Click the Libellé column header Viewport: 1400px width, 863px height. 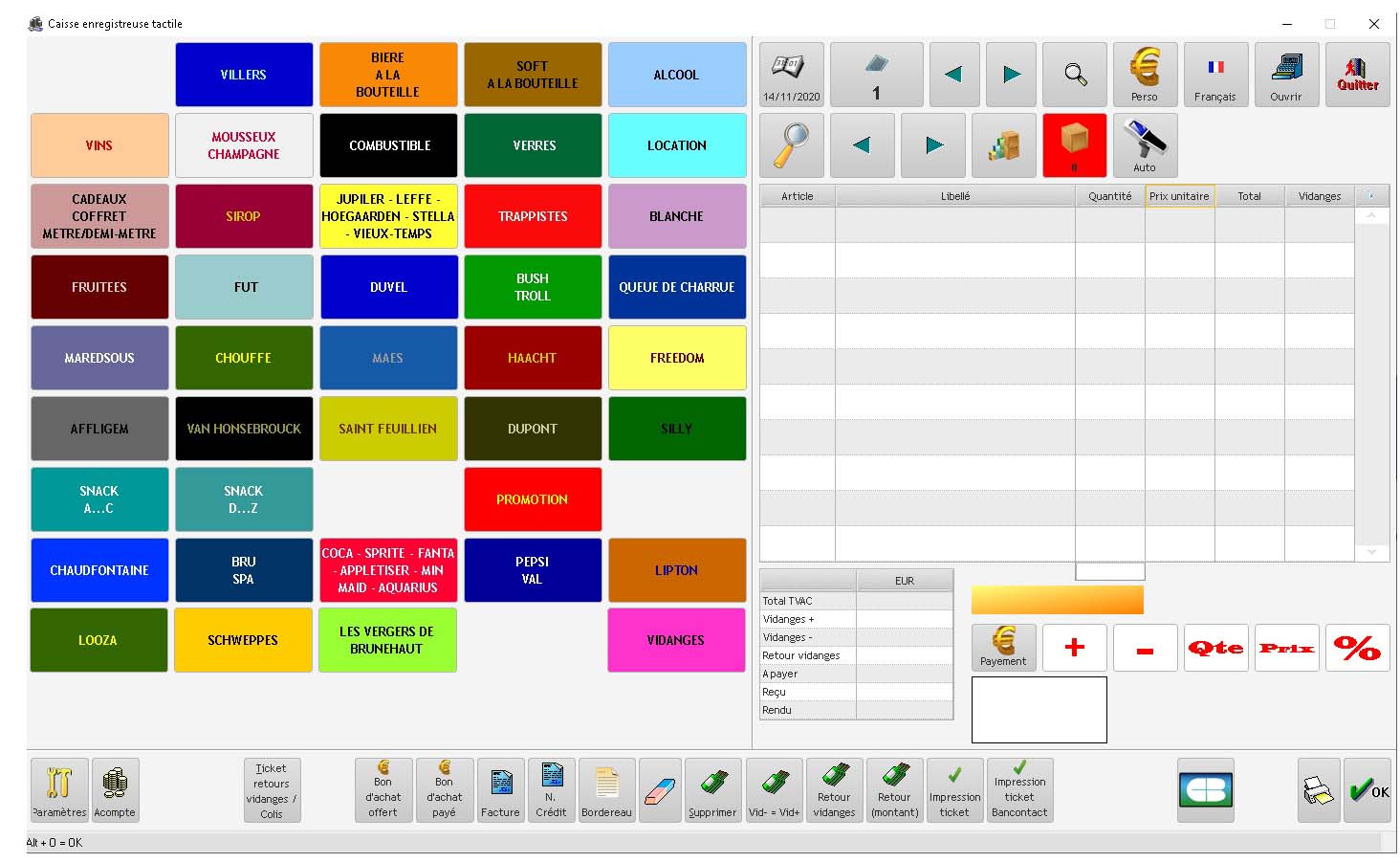(955, 196)
